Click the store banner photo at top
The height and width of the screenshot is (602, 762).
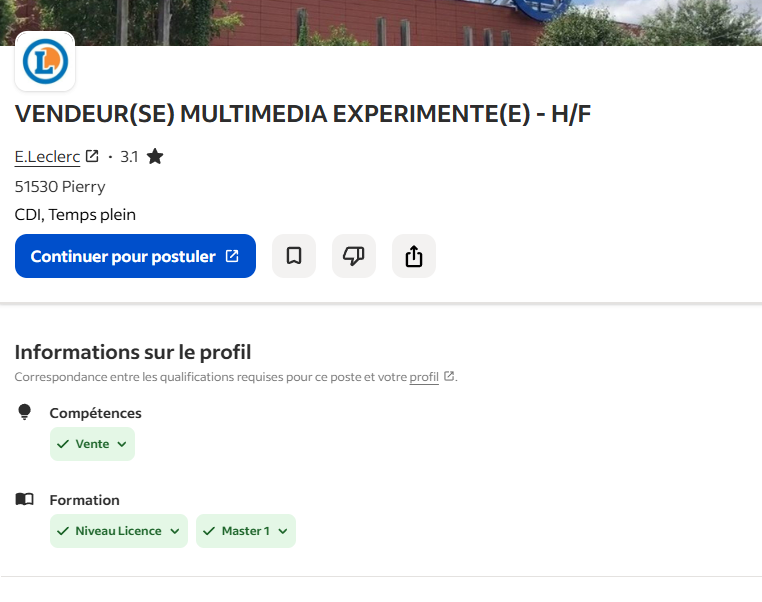click(400, 22)
